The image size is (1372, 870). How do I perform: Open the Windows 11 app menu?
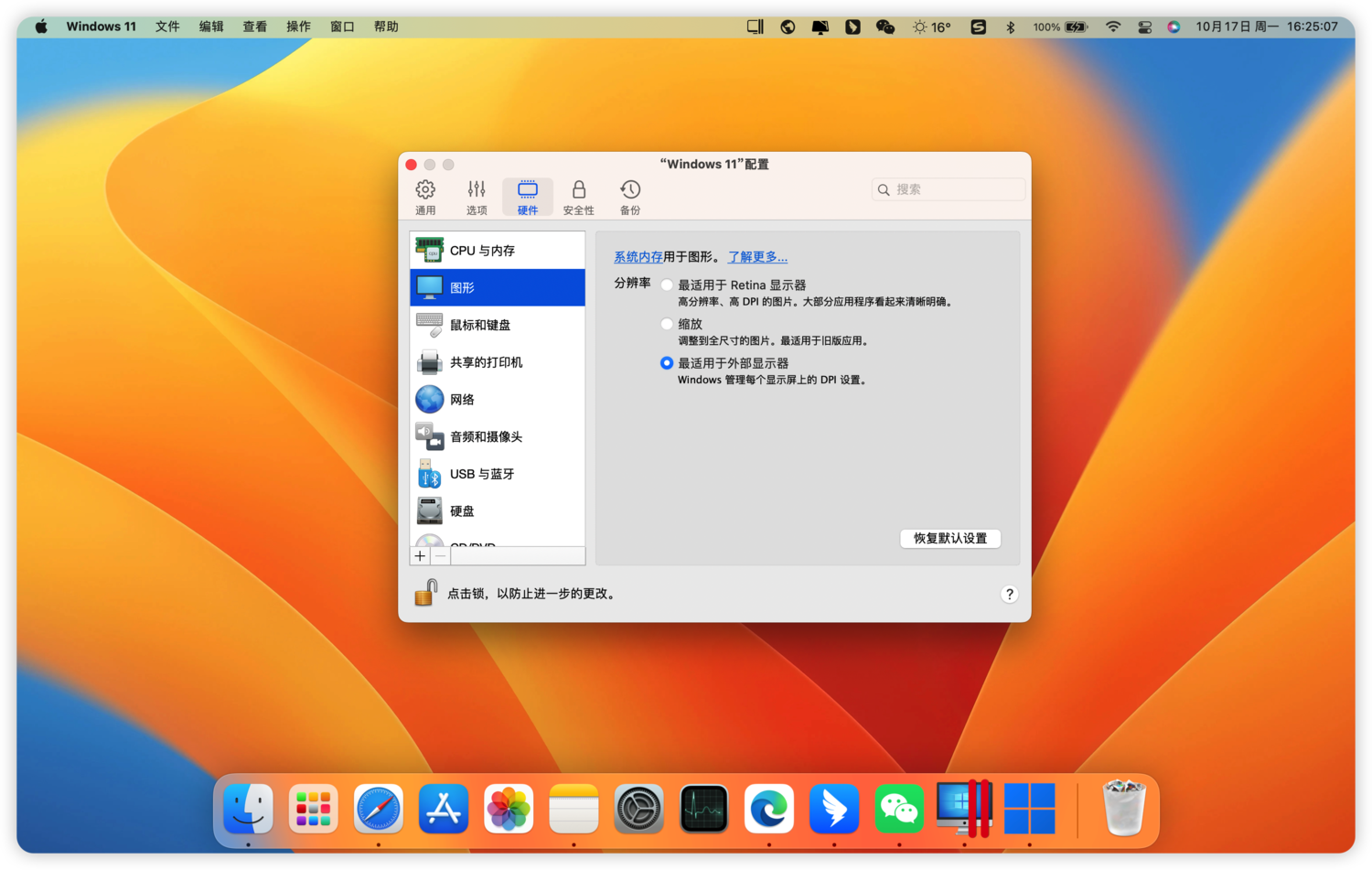(101, 27)
